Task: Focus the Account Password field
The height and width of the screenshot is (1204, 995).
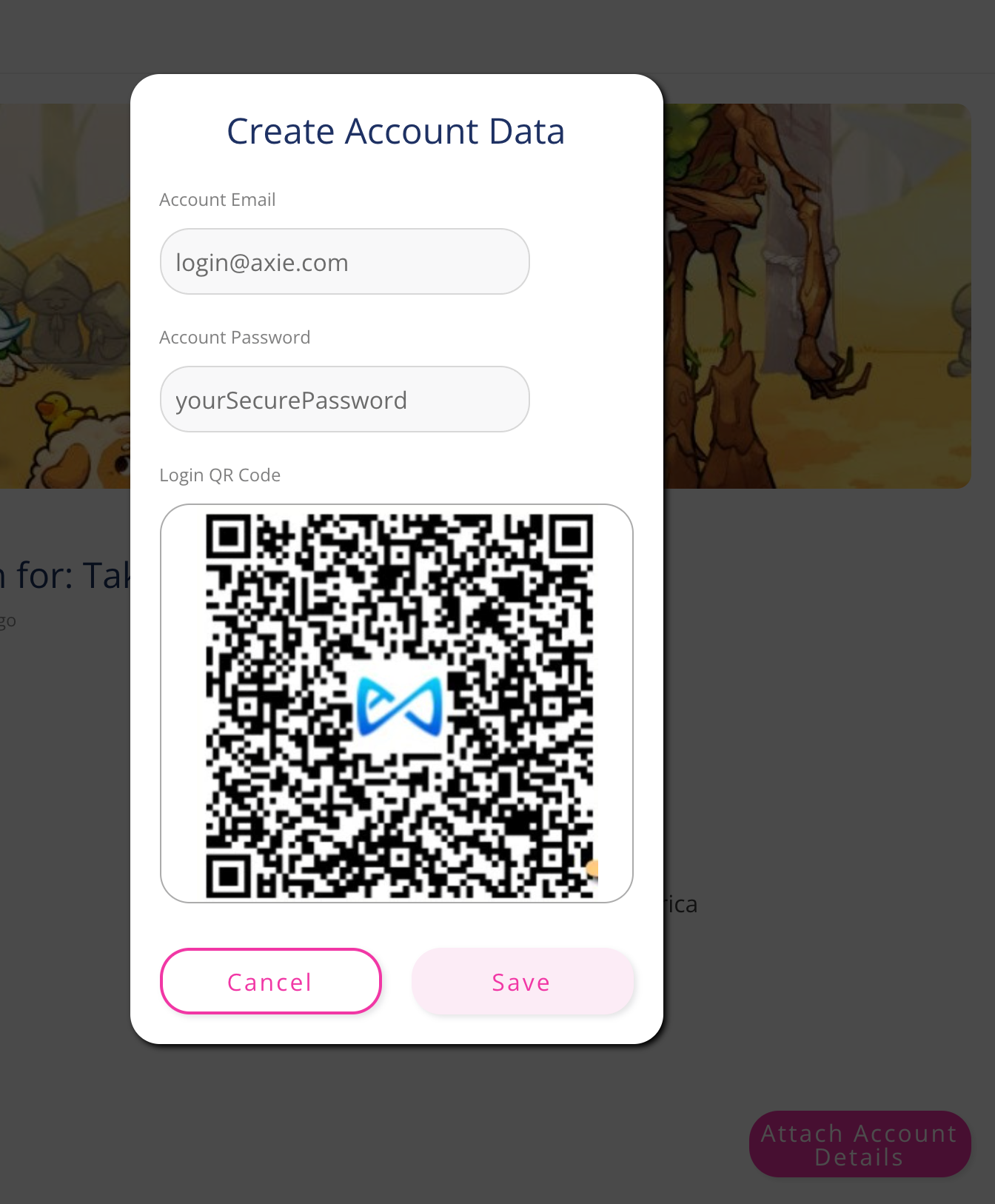Action: coord(344,399)
